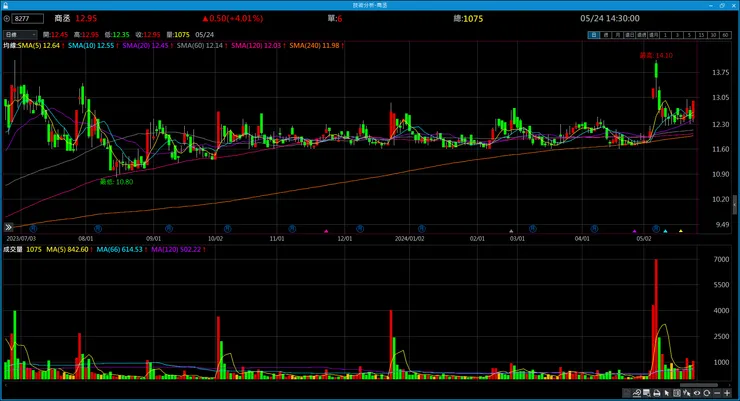The image size is (740, 401).
Task: Click the pointer-with-marker tool icon
Action: tap(687, 393)
